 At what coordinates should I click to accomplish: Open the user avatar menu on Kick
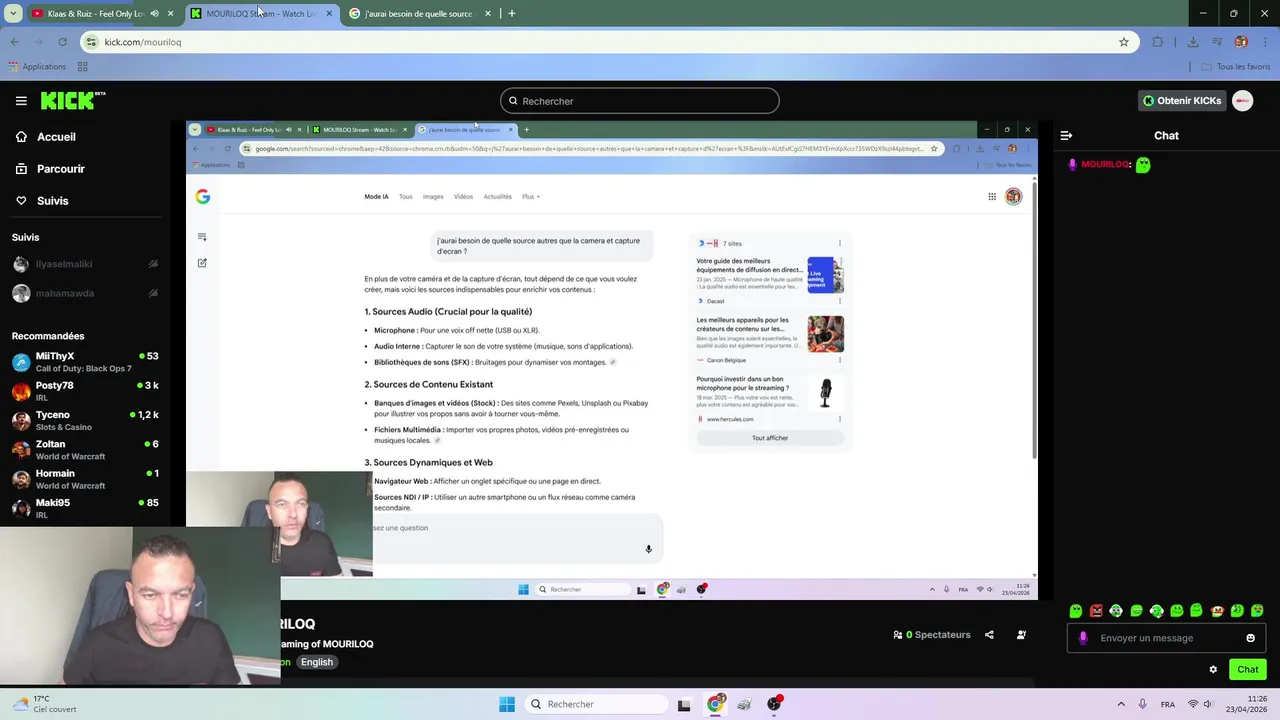pyautogui.click(x=1243, y=101)
